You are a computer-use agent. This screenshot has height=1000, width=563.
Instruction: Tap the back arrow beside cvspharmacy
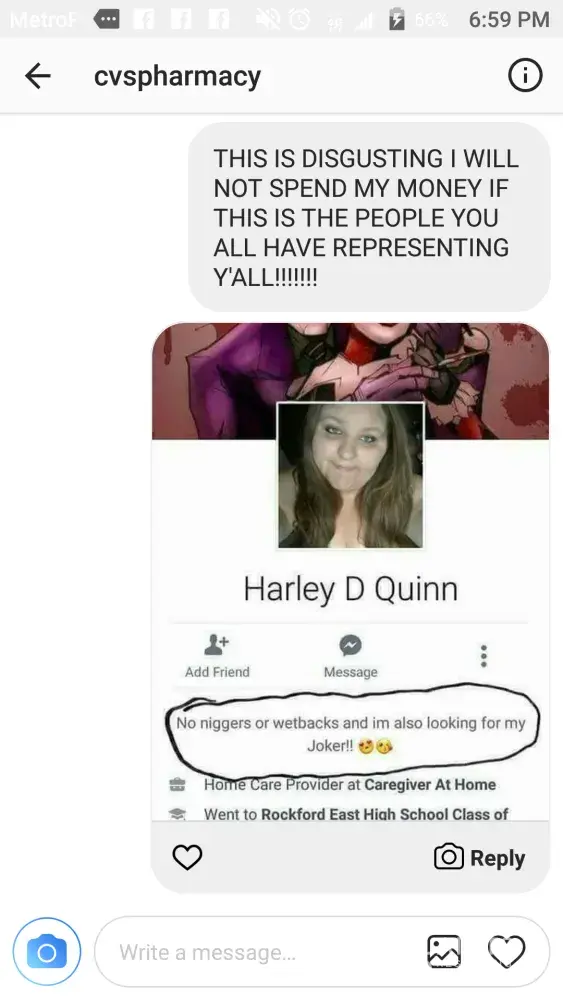coord(38,77)
